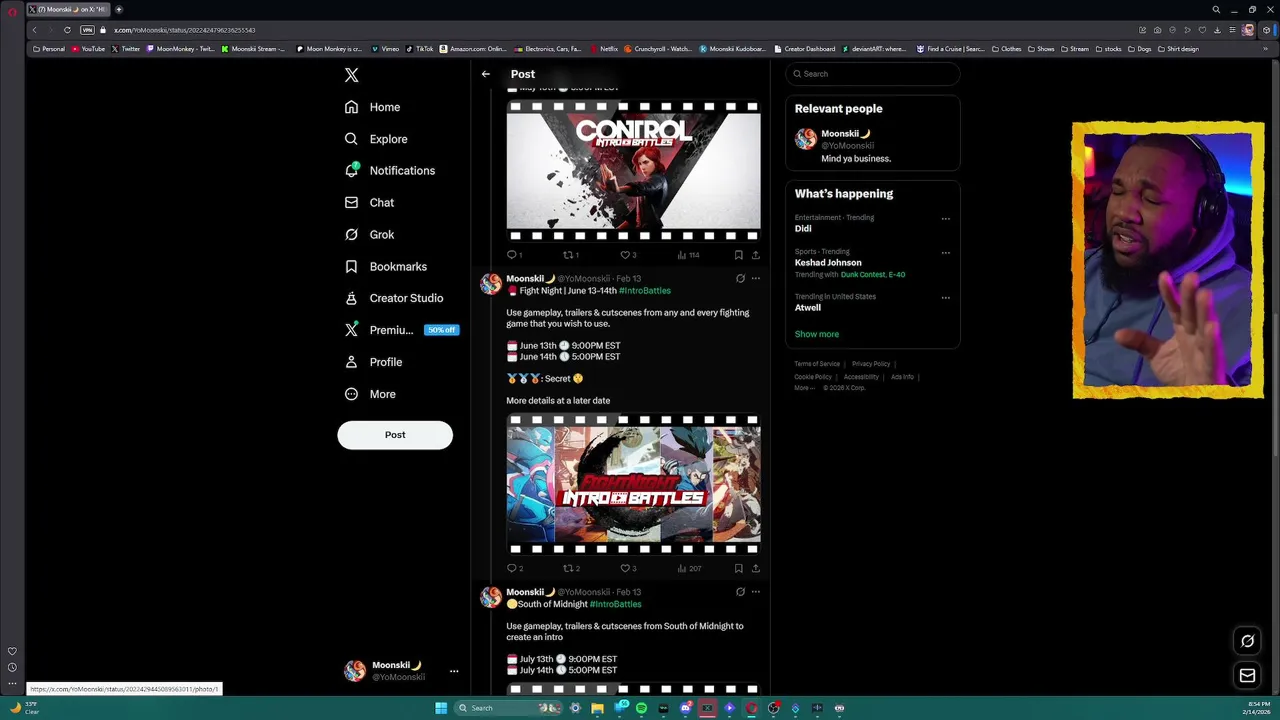Open Discord from the taskbar

[685, 708]
